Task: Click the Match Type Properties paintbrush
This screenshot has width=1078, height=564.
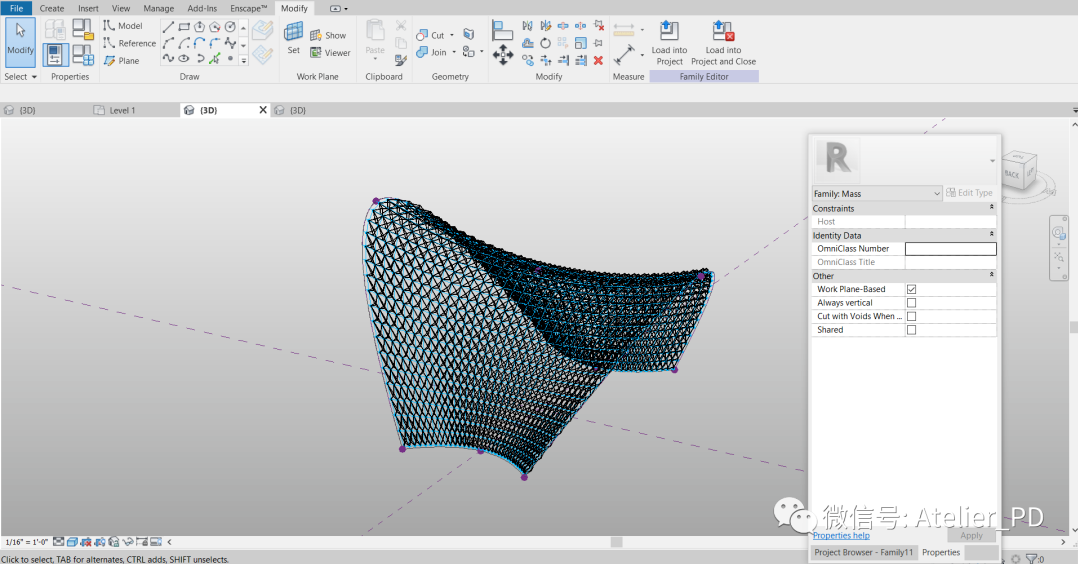Action: (x=401, y=61)
